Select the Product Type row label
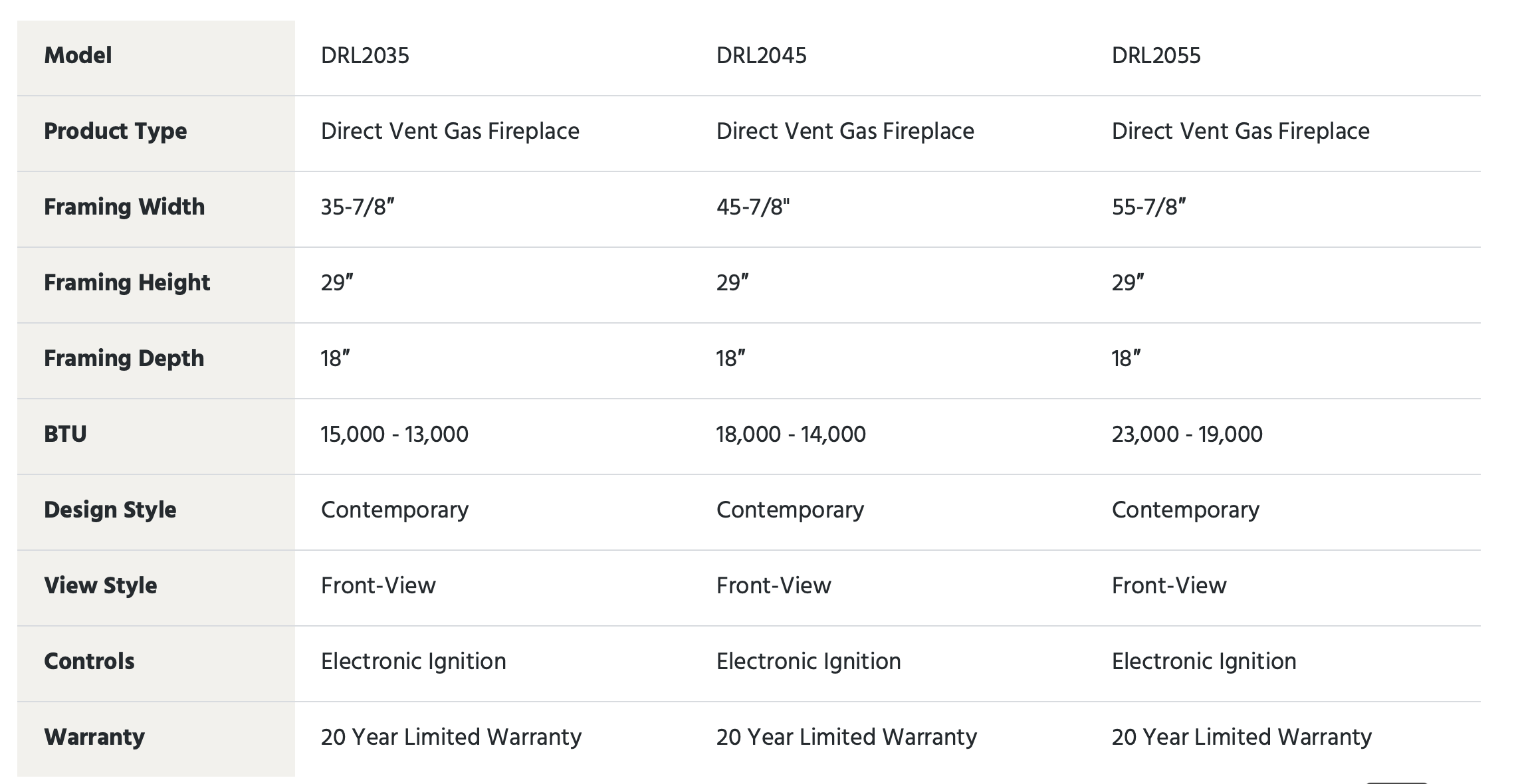 115,131
